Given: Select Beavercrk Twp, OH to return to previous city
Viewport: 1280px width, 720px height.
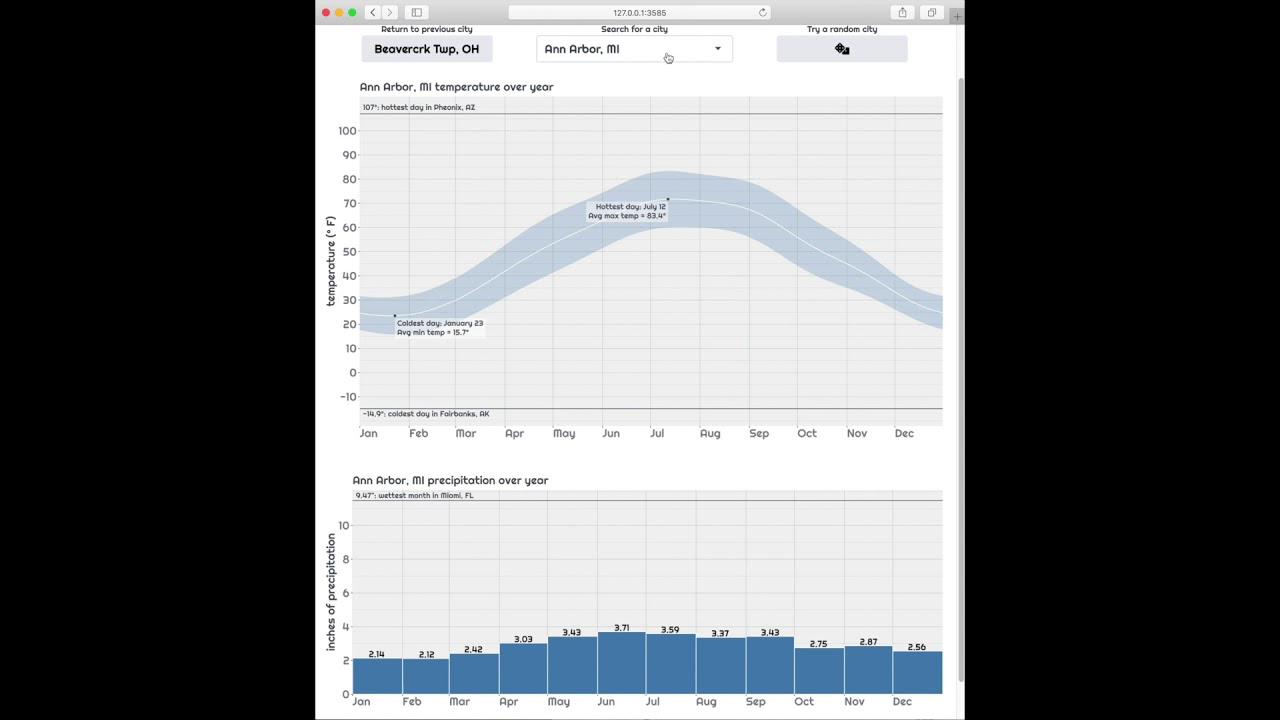Looking at the screenshot, I should click(426, 48).
